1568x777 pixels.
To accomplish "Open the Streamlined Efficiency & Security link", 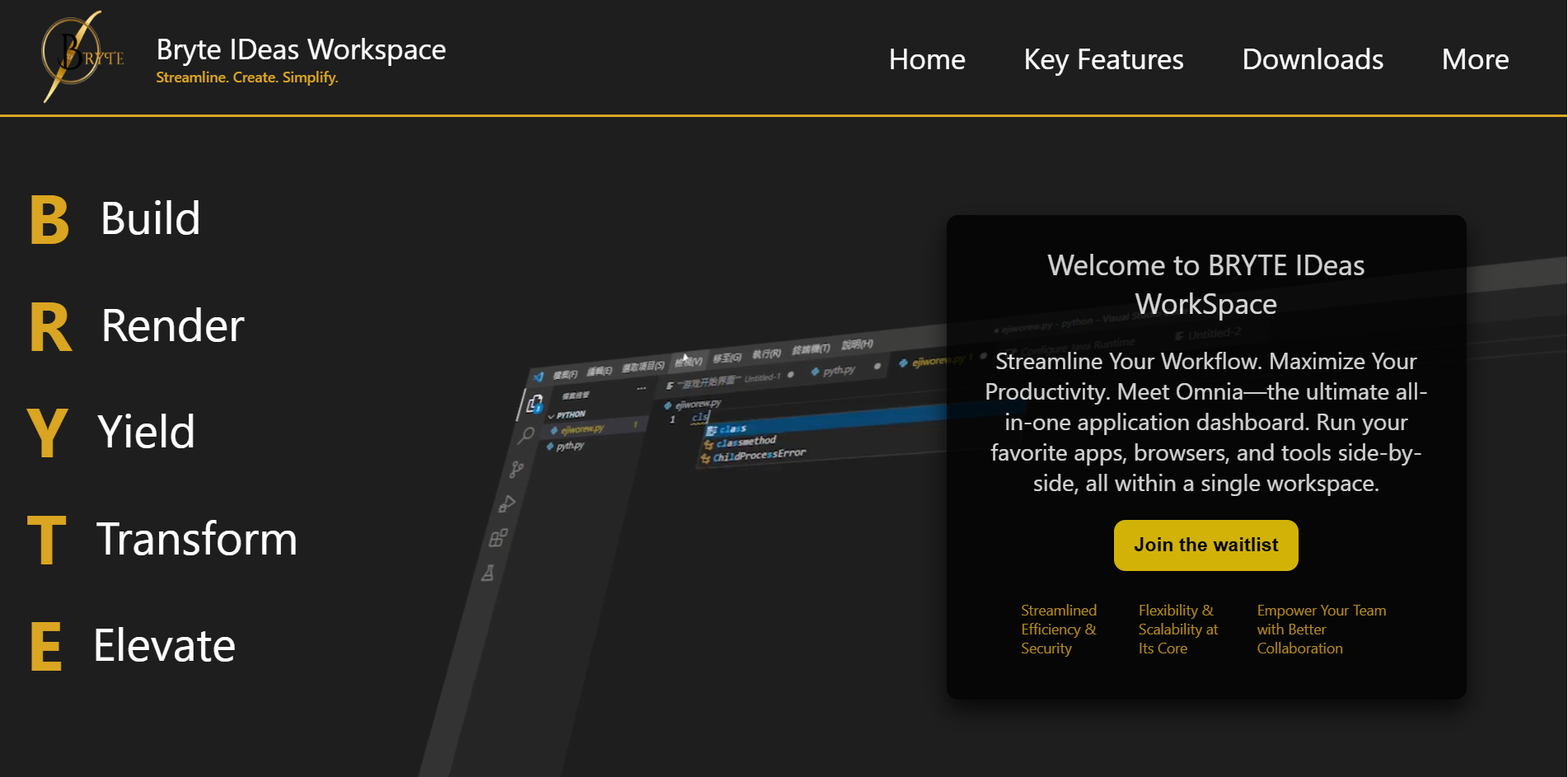I will (x=1058, y=629).
